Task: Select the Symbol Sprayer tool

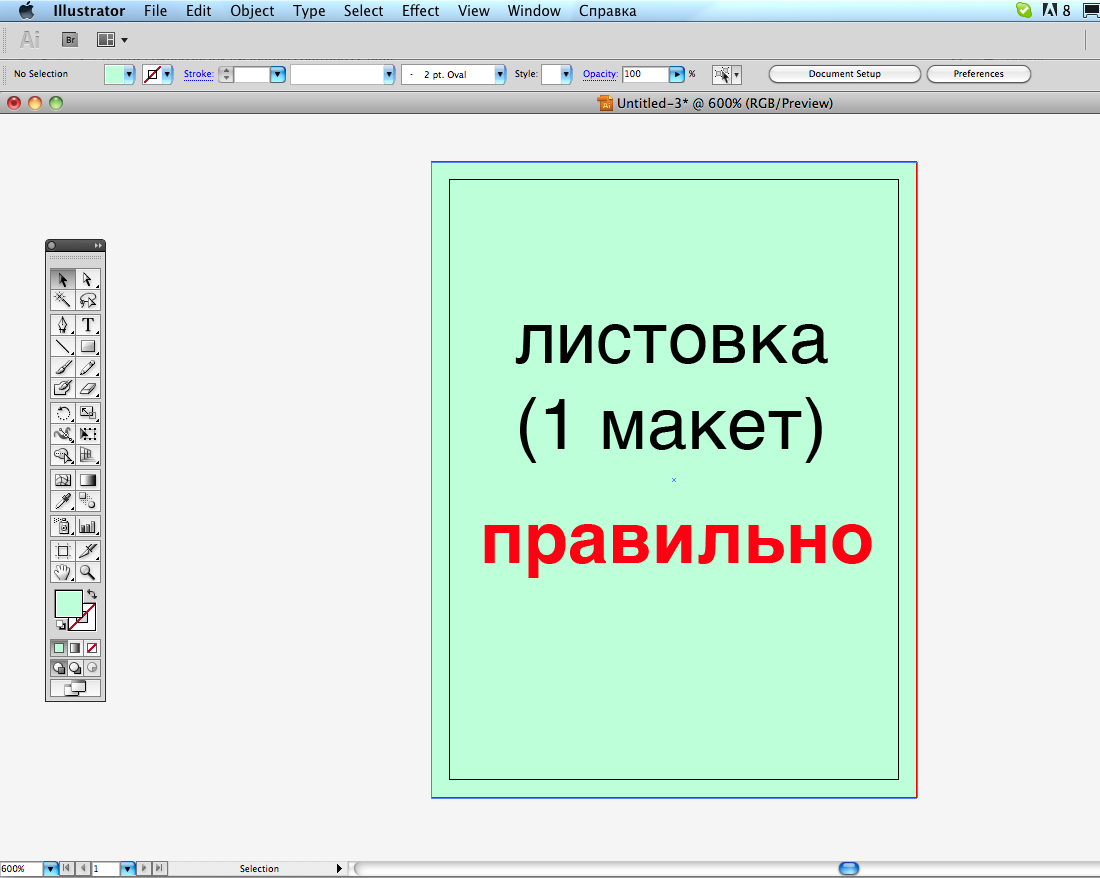Action: pos(62,526)
